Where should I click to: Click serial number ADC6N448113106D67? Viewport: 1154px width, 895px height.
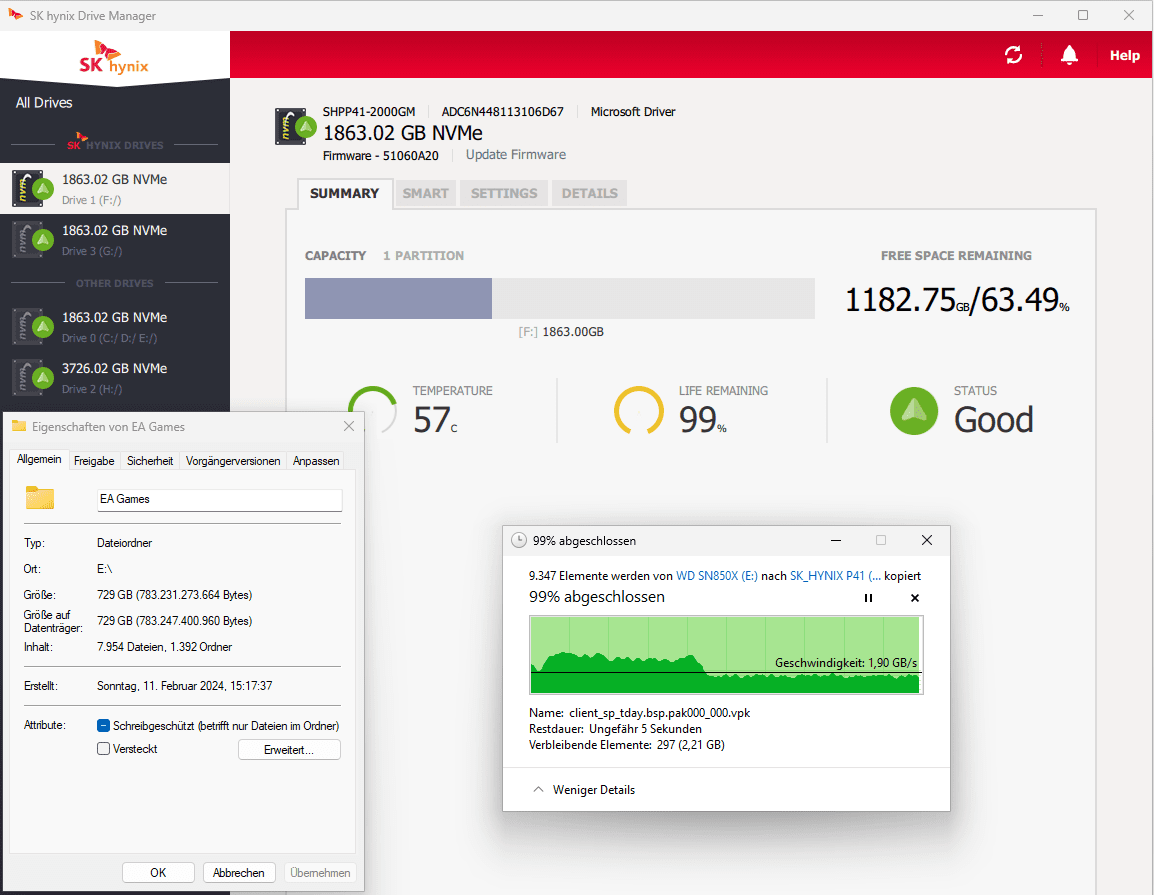[x=503, y=112]
